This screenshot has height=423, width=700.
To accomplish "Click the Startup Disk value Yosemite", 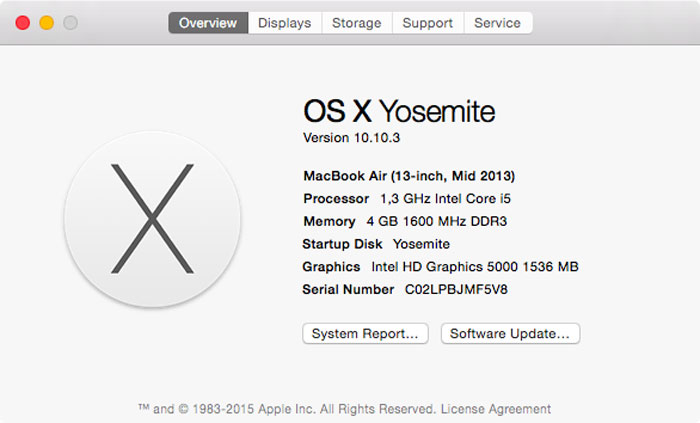I will tap(421, 244).
